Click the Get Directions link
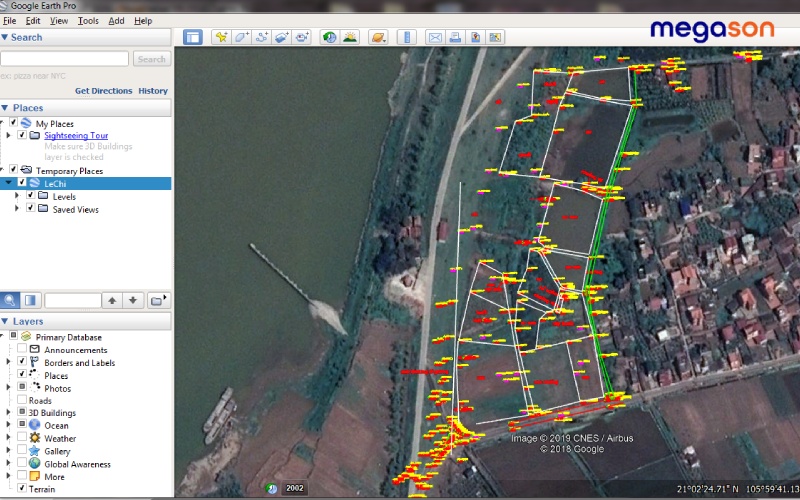The width and height of the screenshot is (800, 500). point(103,91)
